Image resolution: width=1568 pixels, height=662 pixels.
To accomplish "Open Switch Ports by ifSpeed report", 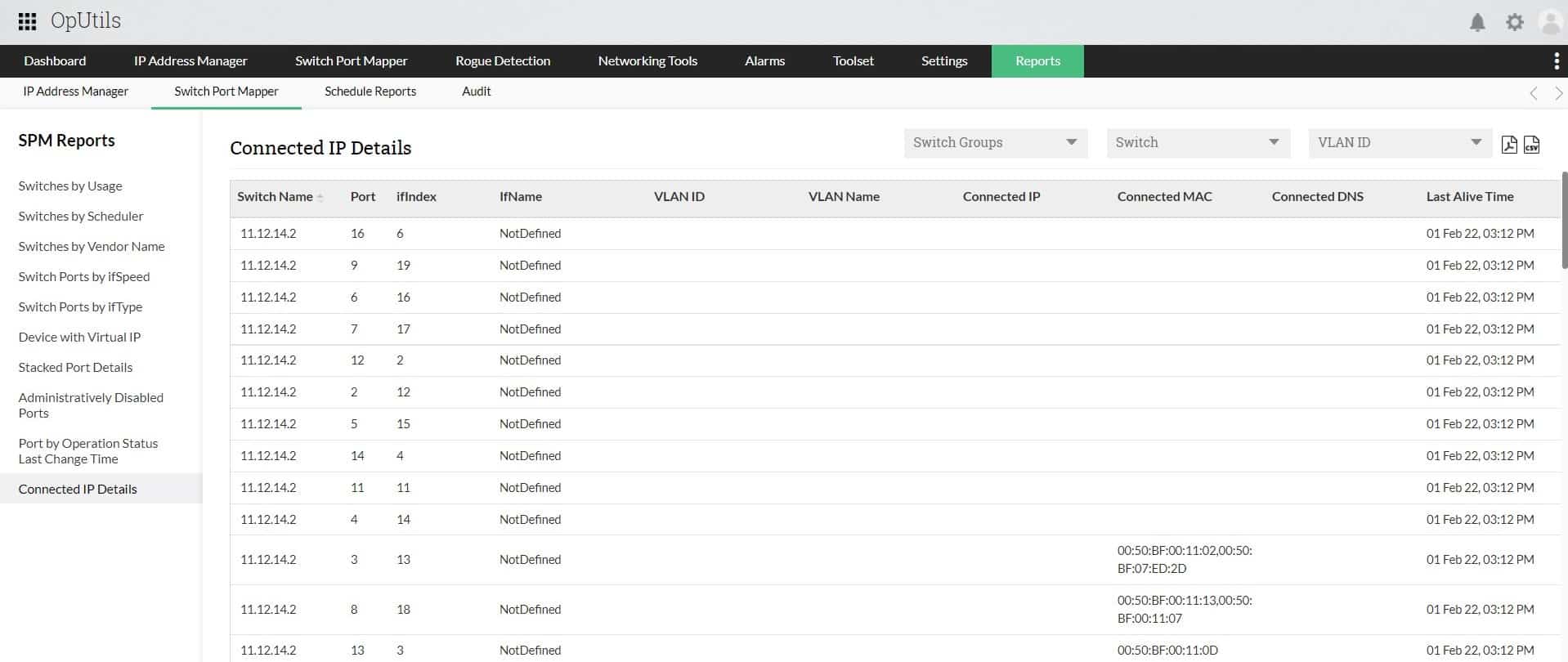I will tap(84, 277).
